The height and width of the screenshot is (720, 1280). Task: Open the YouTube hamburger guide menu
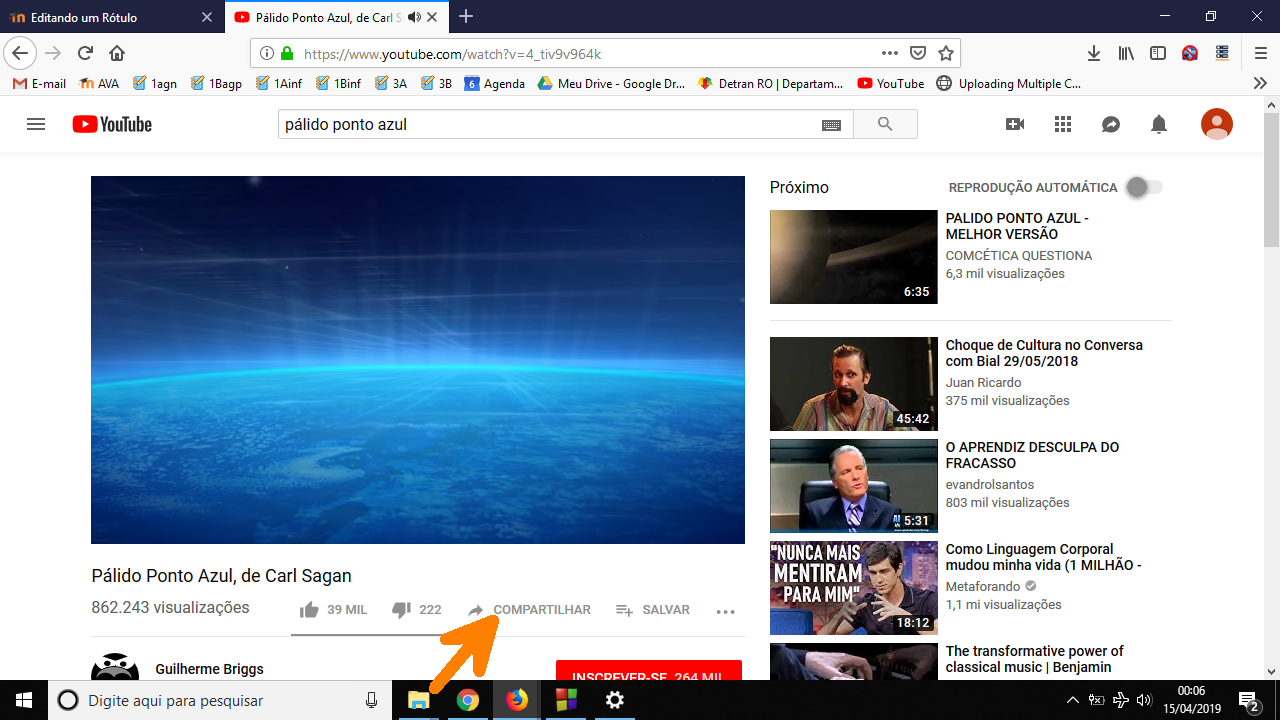pos(36,124)
